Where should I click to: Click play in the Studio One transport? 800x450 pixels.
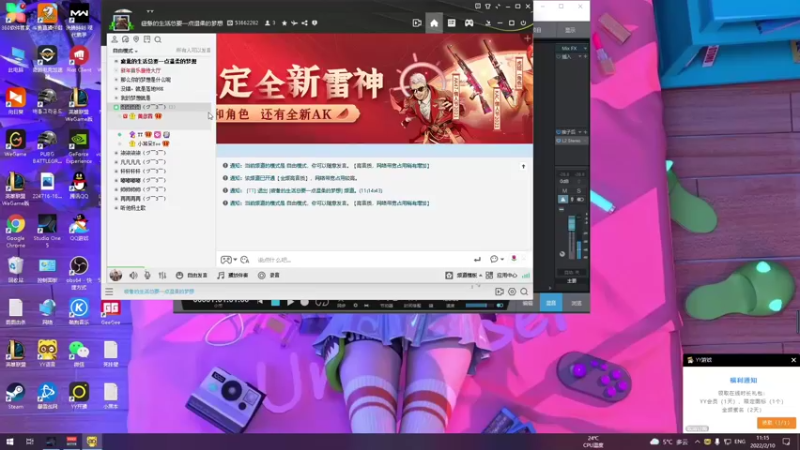click(290, 303)
